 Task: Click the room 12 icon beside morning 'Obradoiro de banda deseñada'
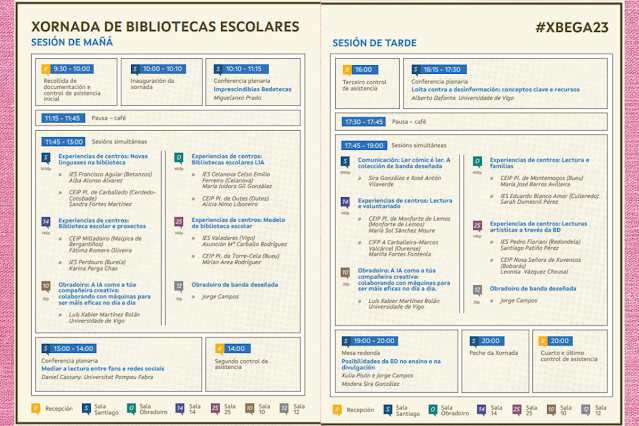178,286
